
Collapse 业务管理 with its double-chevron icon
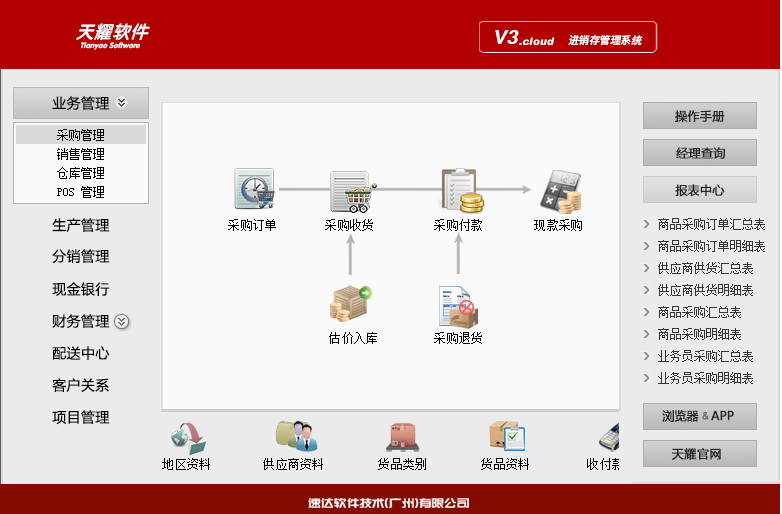tap(122, 103)
